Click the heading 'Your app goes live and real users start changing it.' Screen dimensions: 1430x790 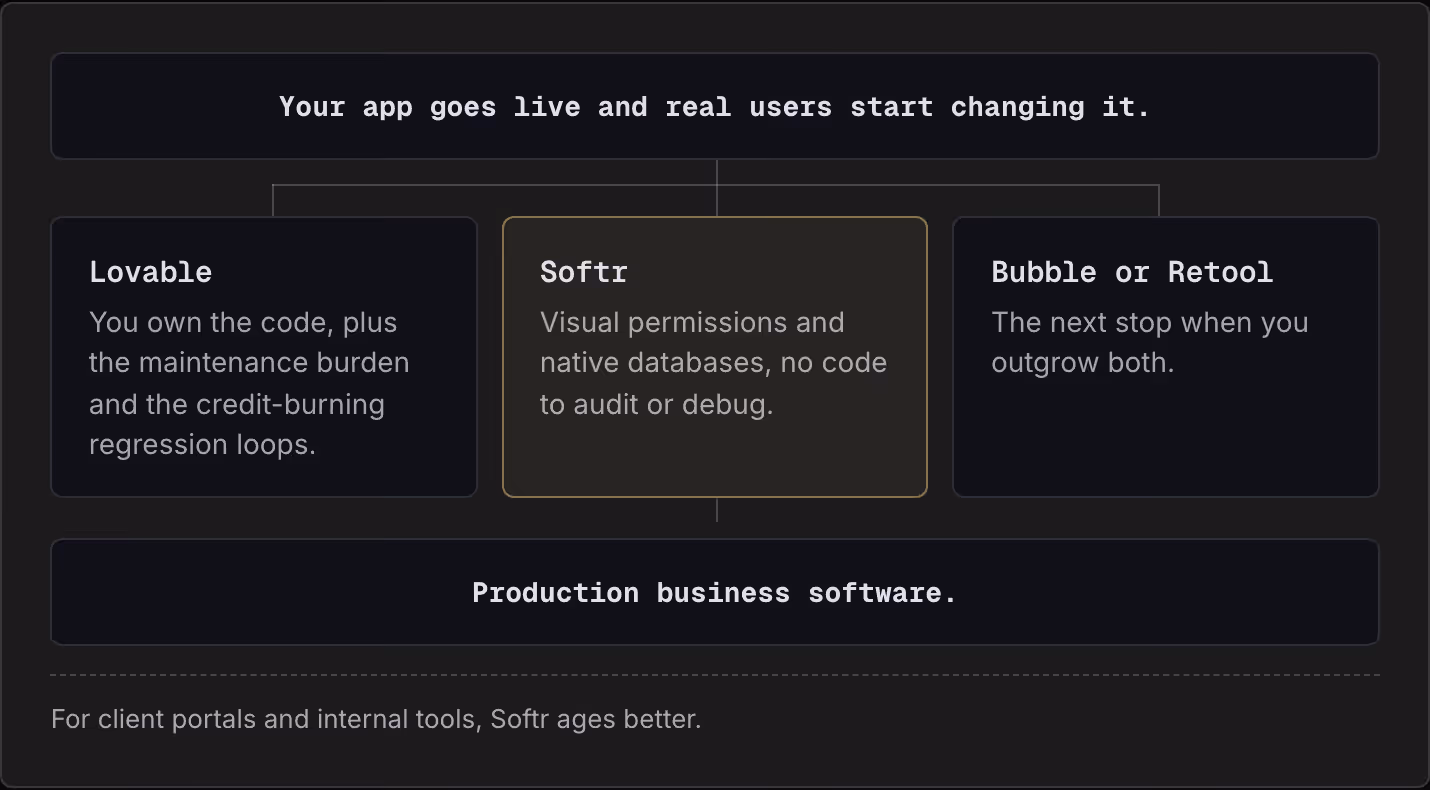click(x=715, y=107)
